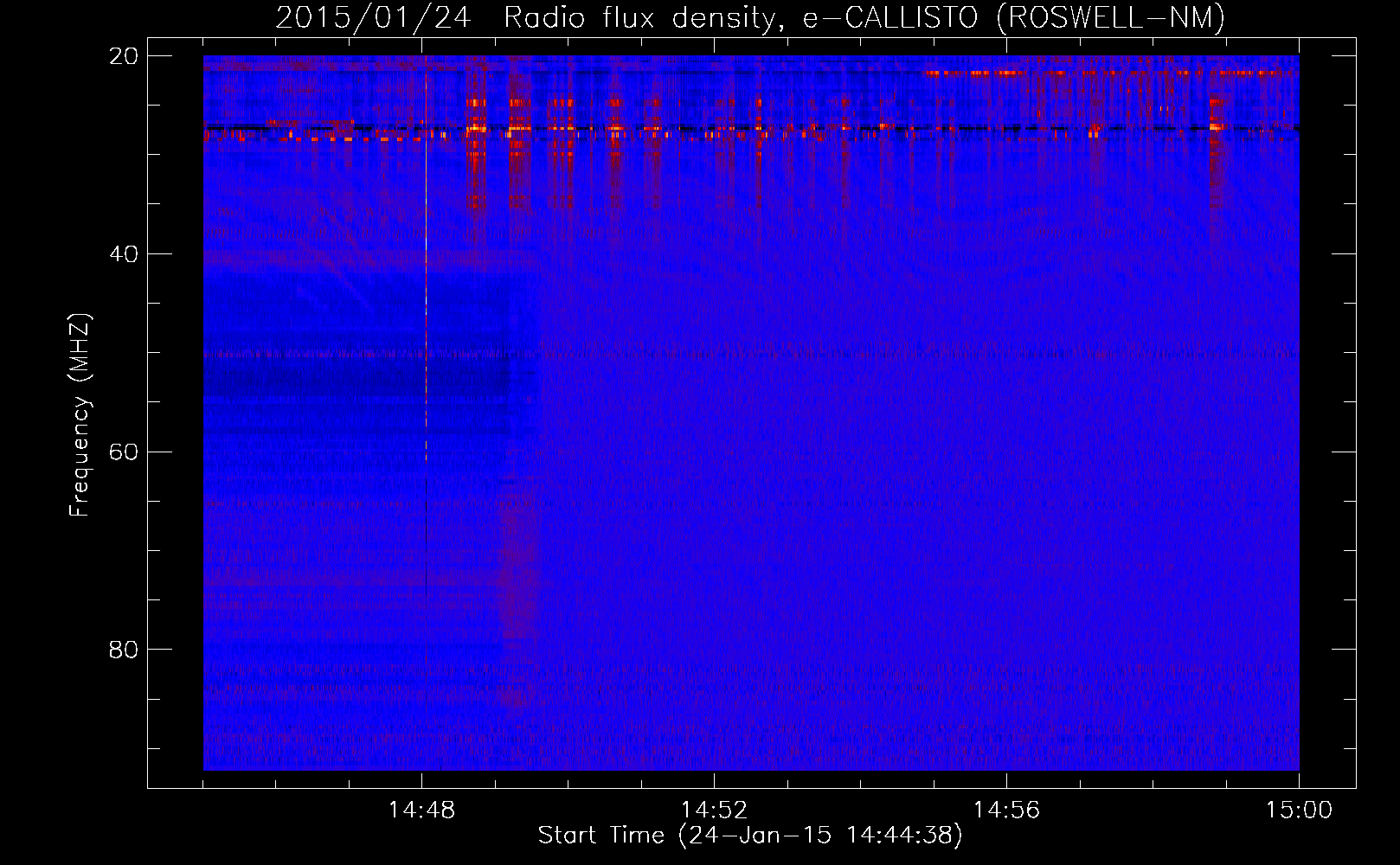Click the 'Start Time (24-Jan-15 14:44:38)' axis label

click(750, 836)
